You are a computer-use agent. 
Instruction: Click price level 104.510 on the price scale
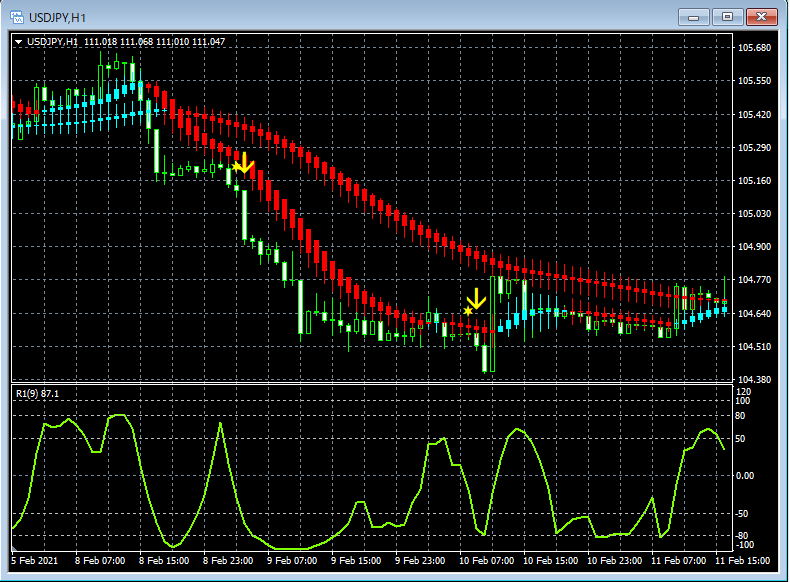tap(754, 347)
